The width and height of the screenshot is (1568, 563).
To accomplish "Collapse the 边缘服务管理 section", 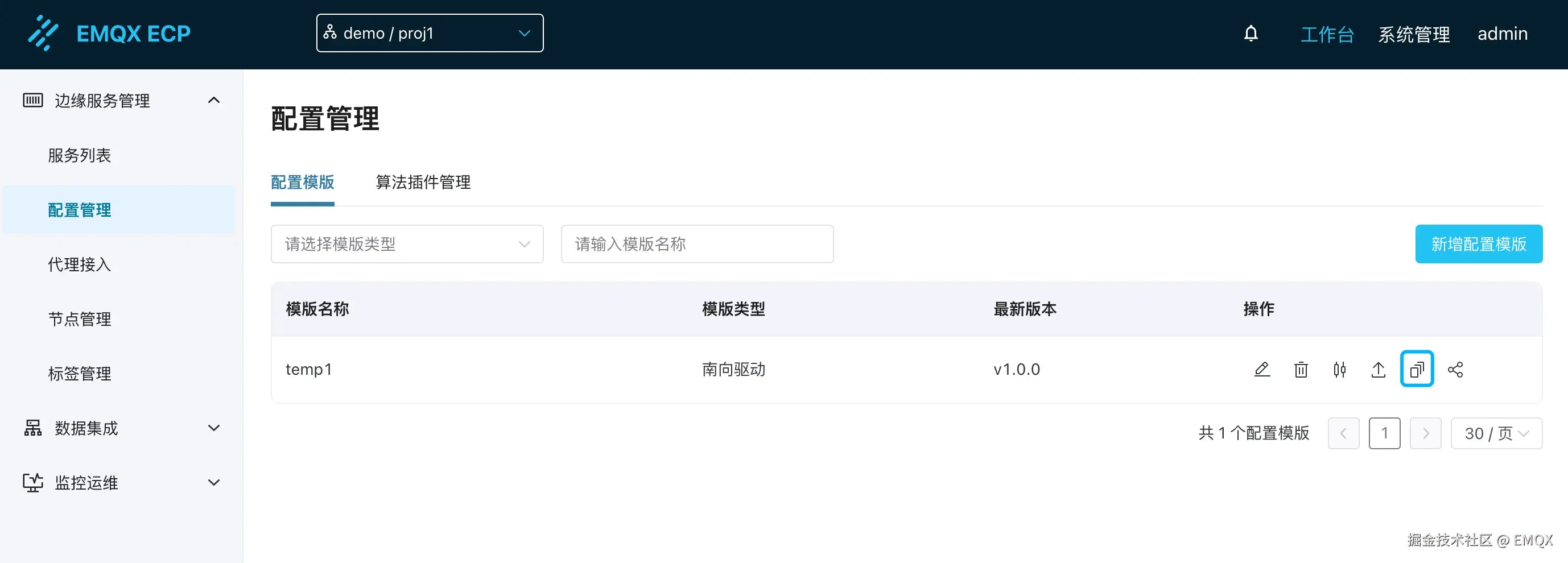I will 213,101.
